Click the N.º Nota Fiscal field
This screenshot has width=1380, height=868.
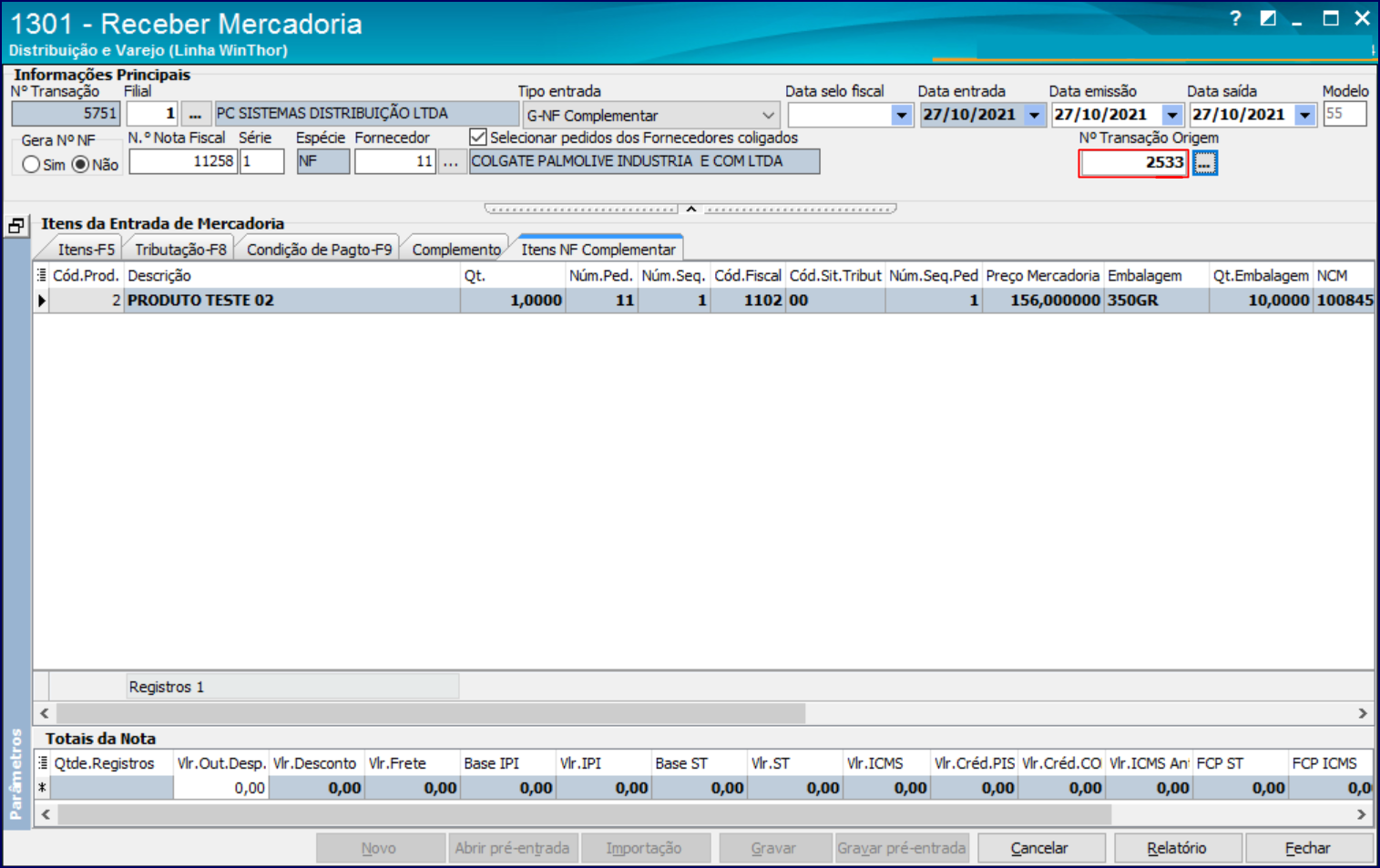183,162
